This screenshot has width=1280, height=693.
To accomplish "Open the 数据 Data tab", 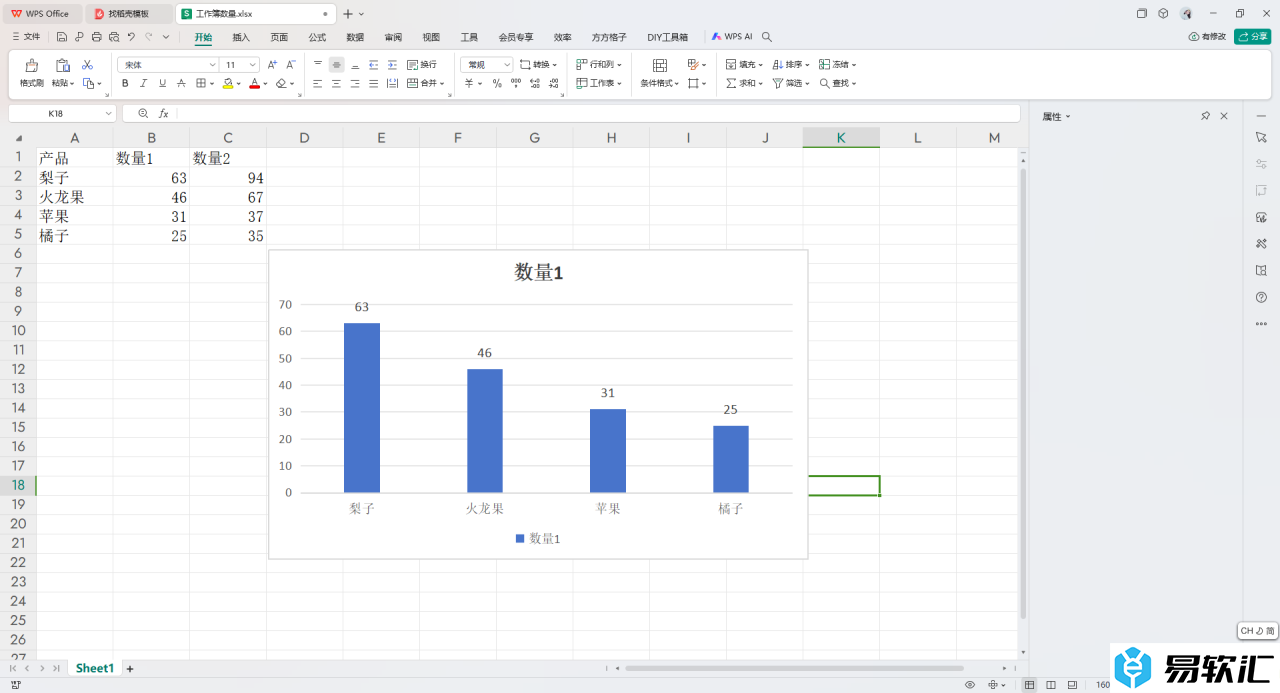I will pos(355,37).
